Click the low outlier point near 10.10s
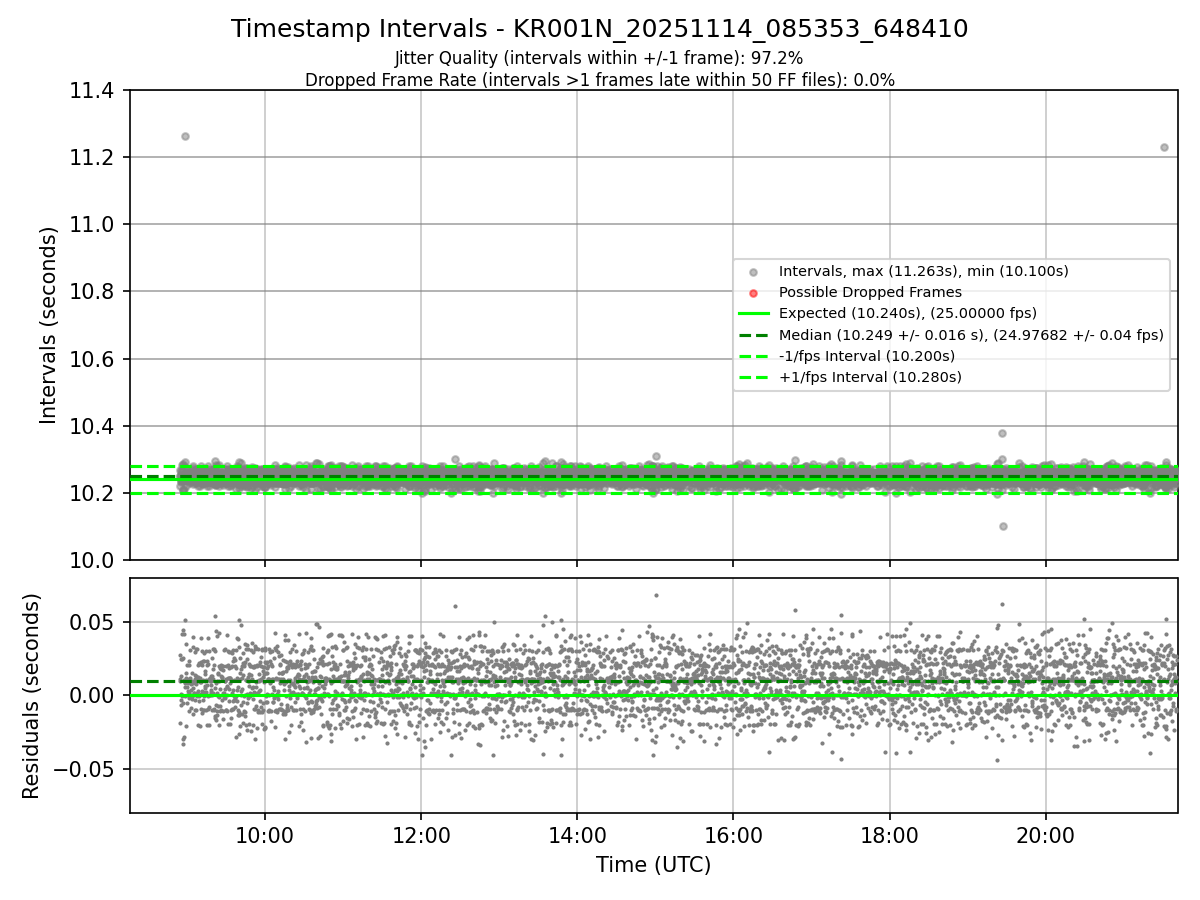 click(1003, 526)
